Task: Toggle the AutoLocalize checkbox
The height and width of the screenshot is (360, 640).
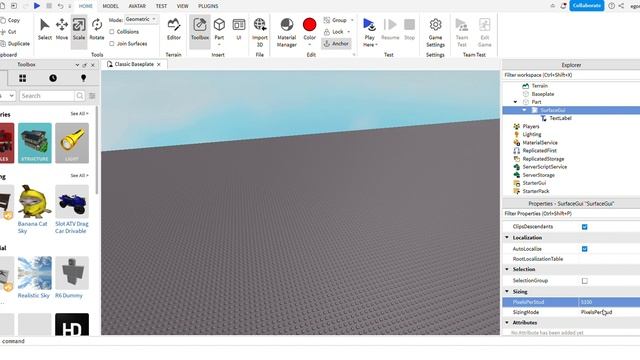Action: point(584,249)
